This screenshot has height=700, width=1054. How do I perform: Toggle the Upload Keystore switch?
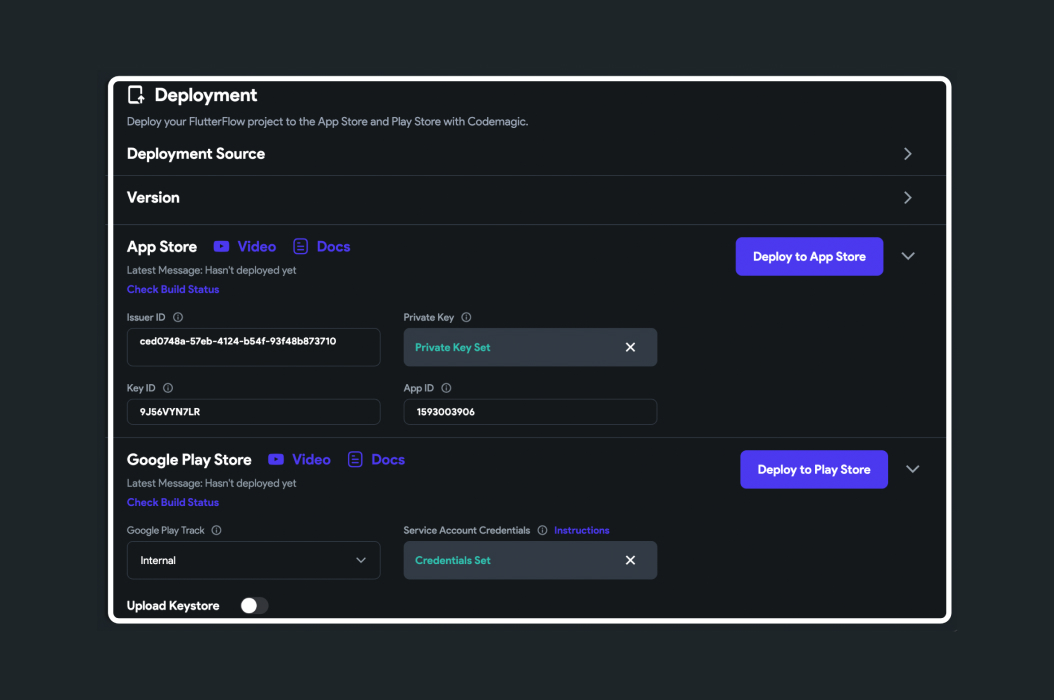click(x=254, y=606)
